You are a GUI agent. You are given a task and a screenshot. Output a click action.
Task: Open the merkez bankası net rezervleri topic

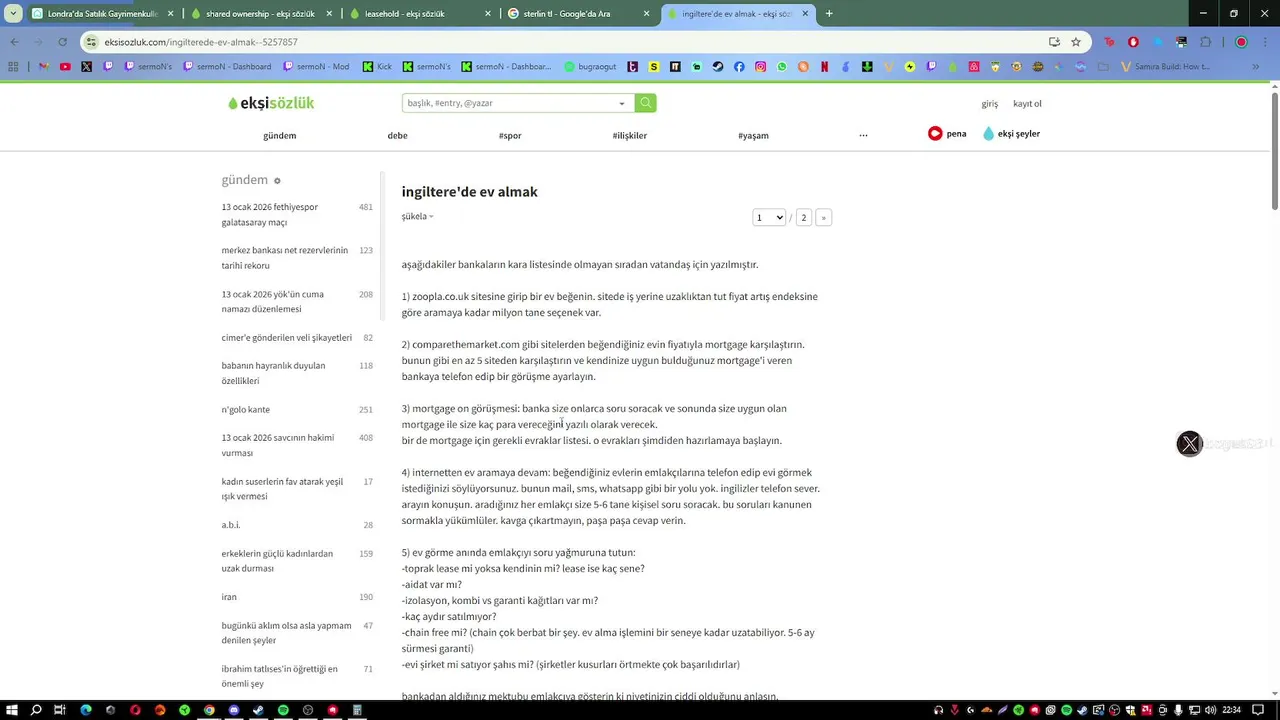[x=285, y=258]
